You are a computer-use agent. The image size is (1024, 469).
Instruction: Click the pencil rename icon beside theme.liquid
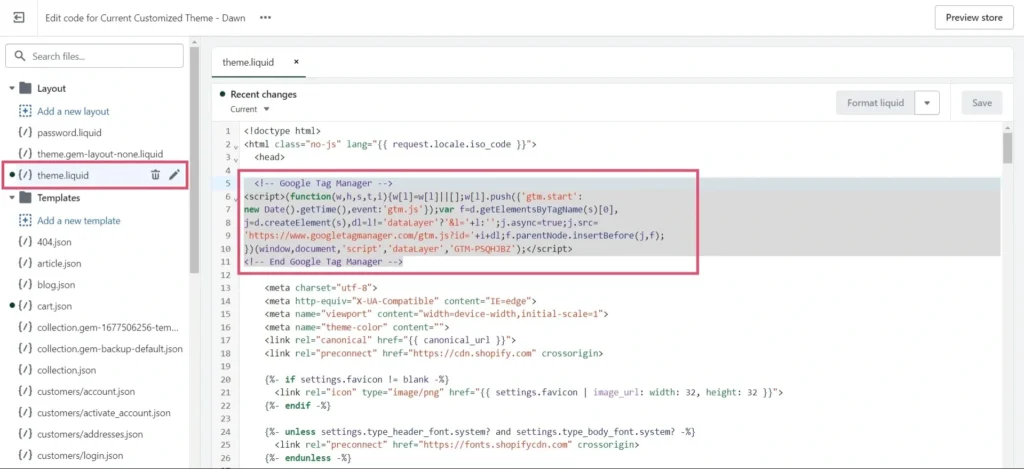coord(174,174)
